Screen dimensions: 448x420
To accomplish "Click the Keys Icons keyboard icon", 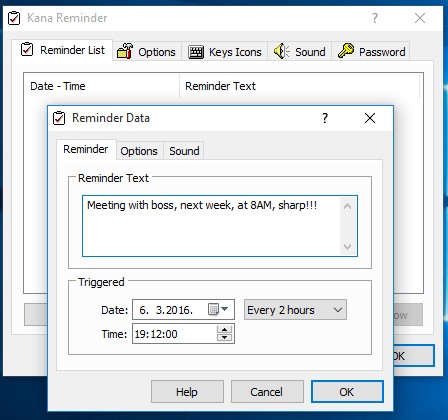I will coord(196,52).
